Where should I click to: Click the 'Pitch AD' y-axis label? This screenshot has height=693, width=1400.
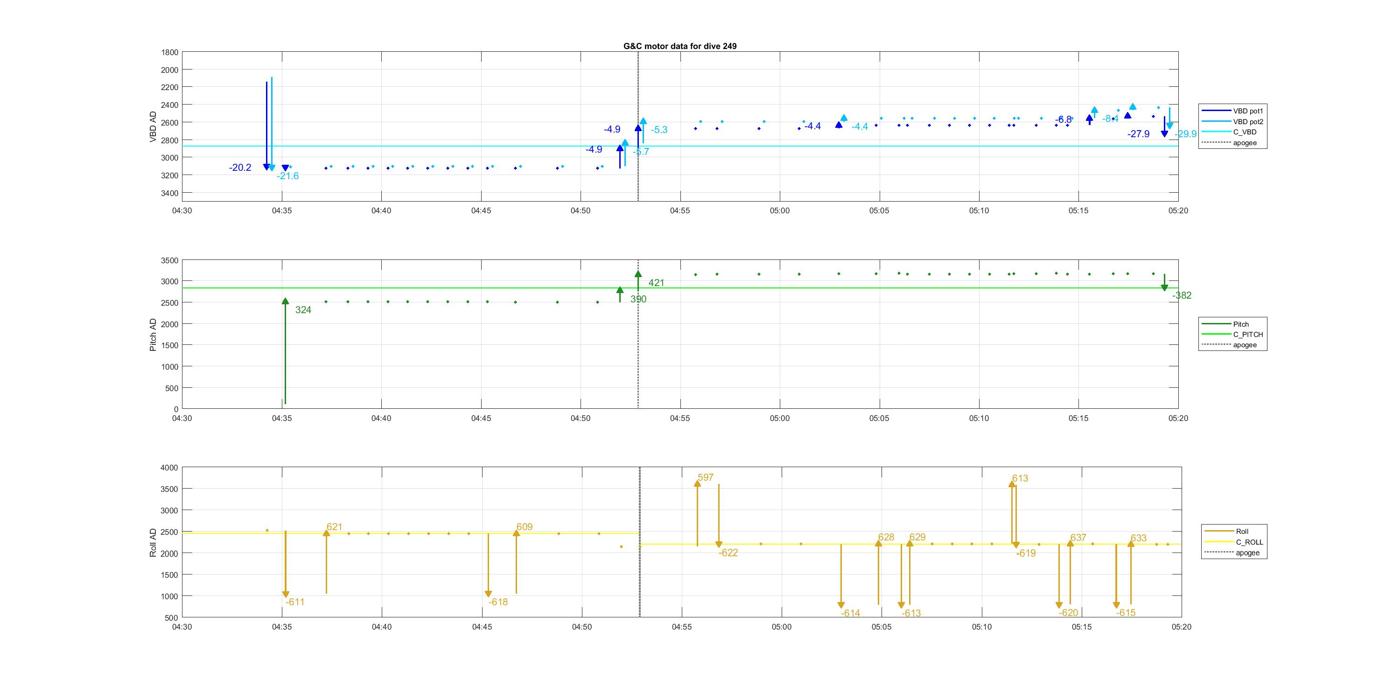[153, 334]
